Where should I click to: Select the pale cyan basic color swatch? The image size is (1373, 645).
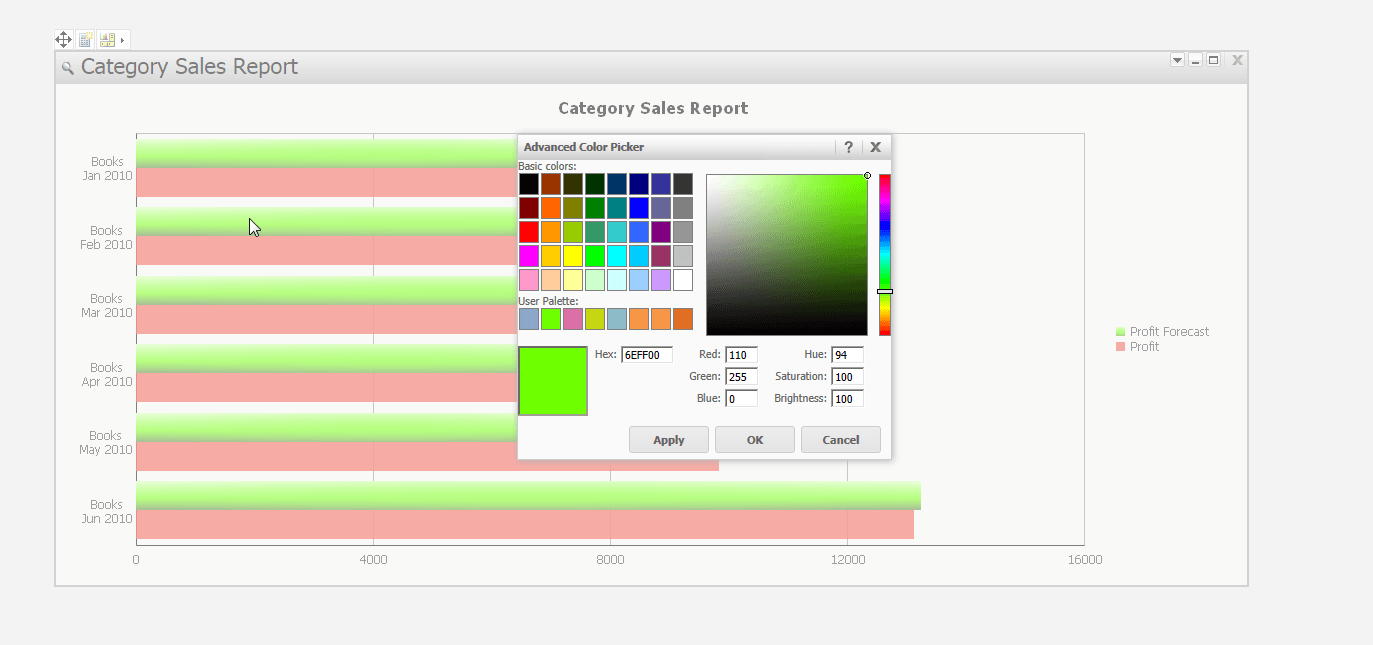point(617,280)
